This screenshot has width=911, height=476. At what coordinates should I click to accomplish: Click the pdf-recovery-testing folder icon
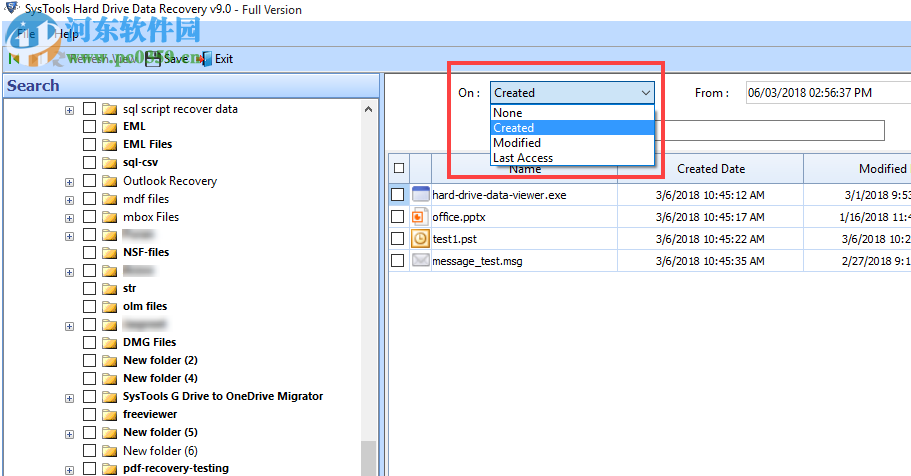109,468
